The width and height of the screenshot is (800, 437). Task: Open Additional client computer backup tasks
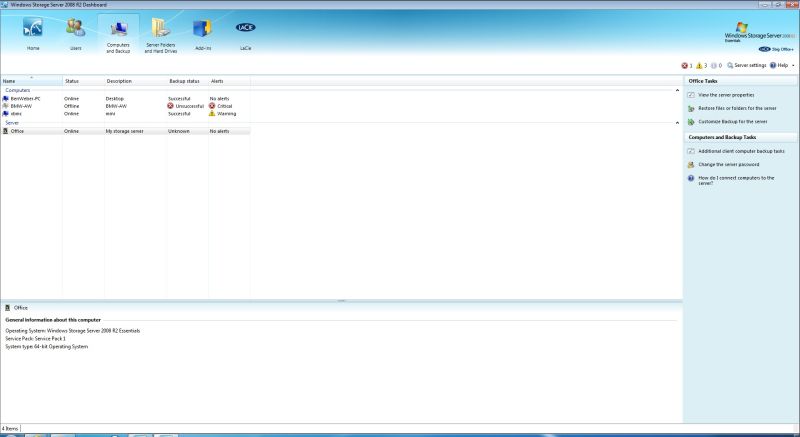pos(741,151)
